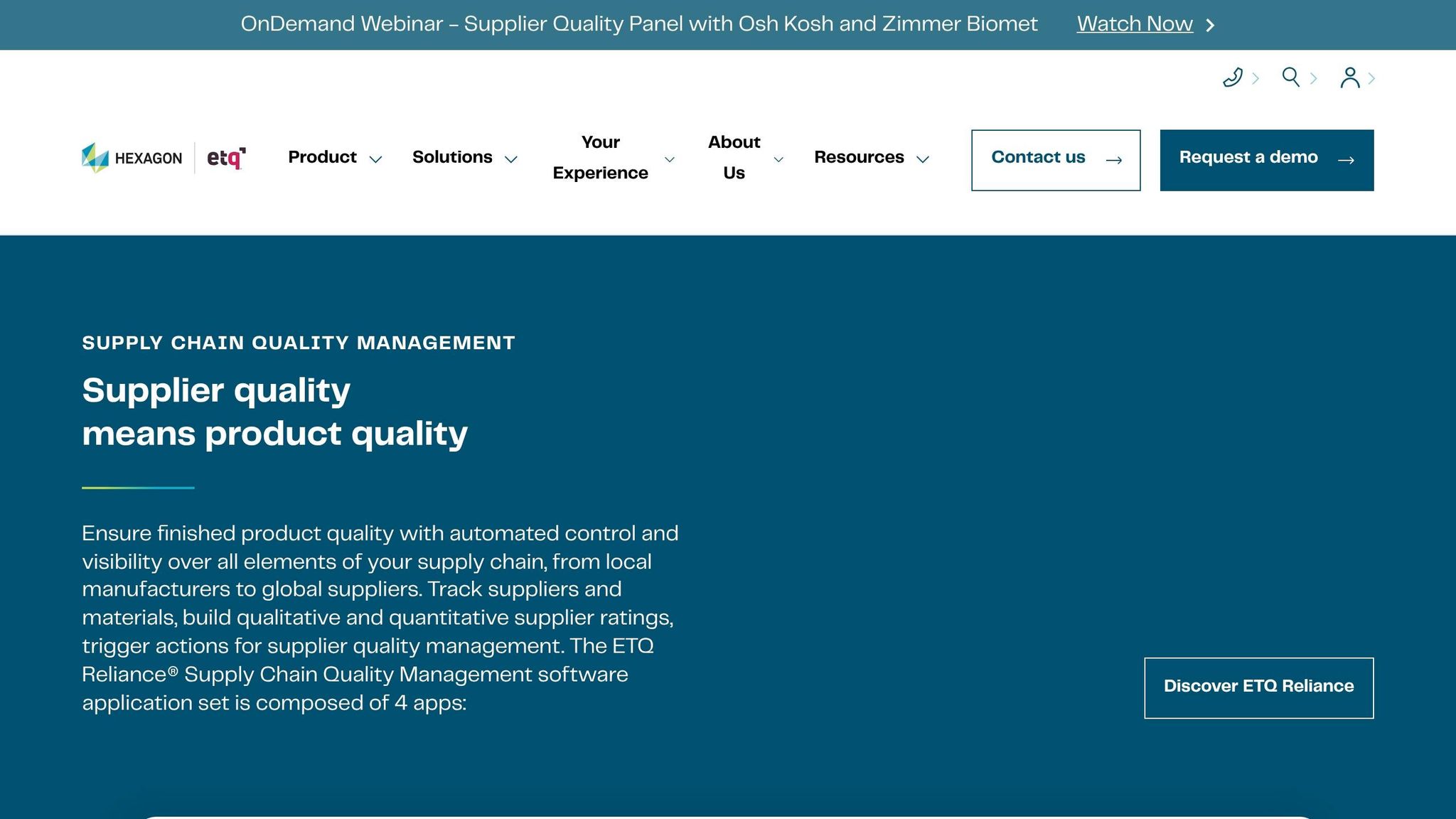Follow the Watch Now link
The image size is (1456, 819).
coord(1135,24)
